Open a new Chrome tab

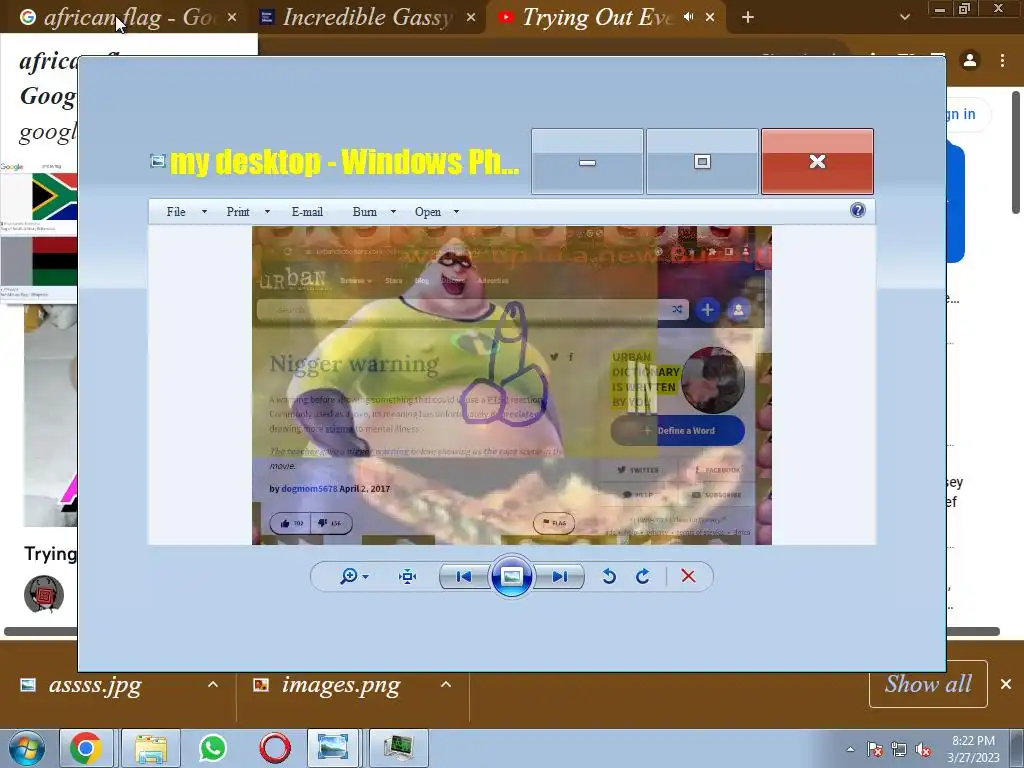(x=748, y=18)
